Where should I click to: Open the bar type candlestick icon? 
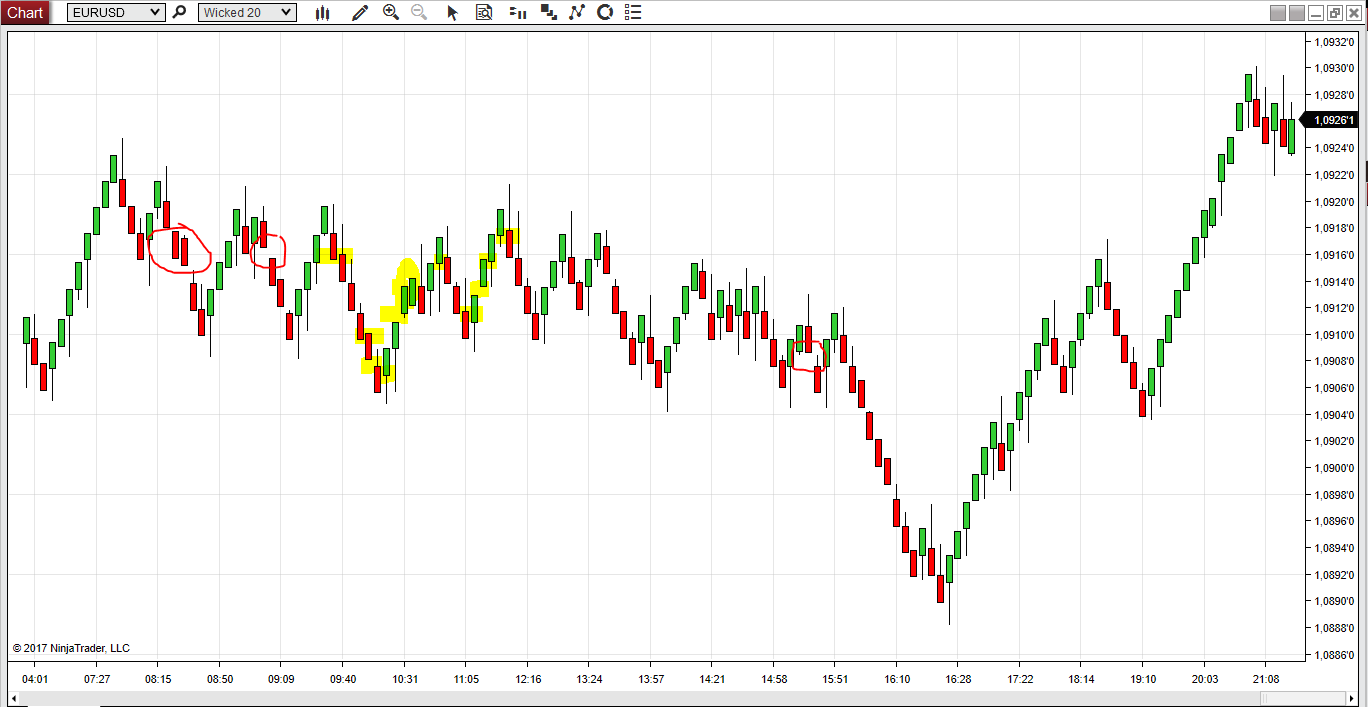pyautogui.click(x=322, y=13)
